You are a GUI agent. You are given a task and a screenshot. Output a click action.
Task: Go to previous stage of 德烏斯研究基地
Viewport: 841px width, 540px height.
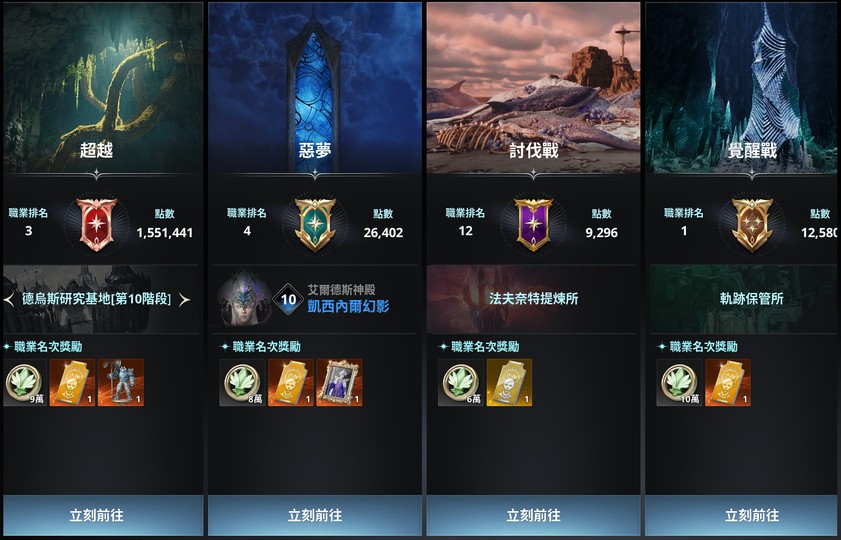tap(9, 299)
